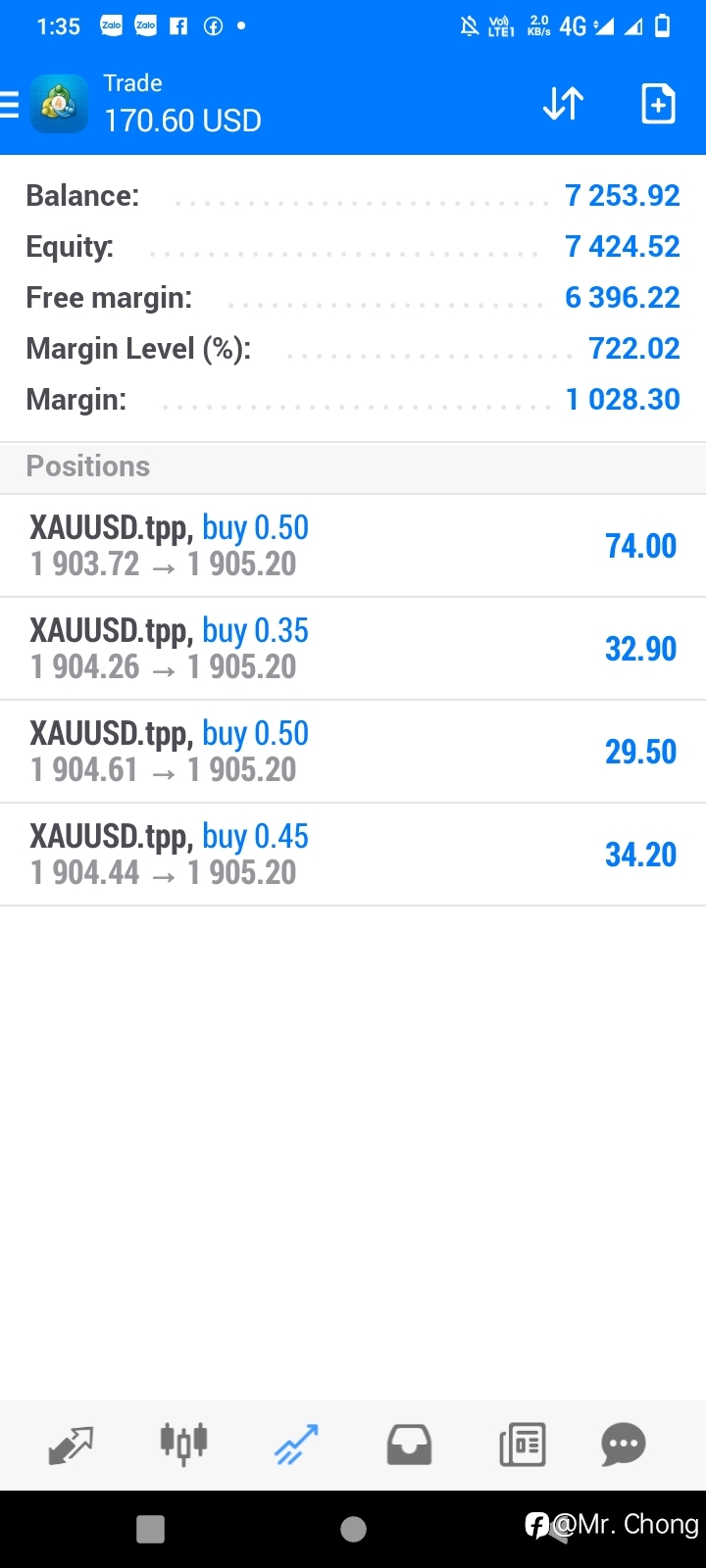The width and height of the screenshot is (706, 1568).
Task: Open the Chart candlestick tab
Action: (183, 1444)
